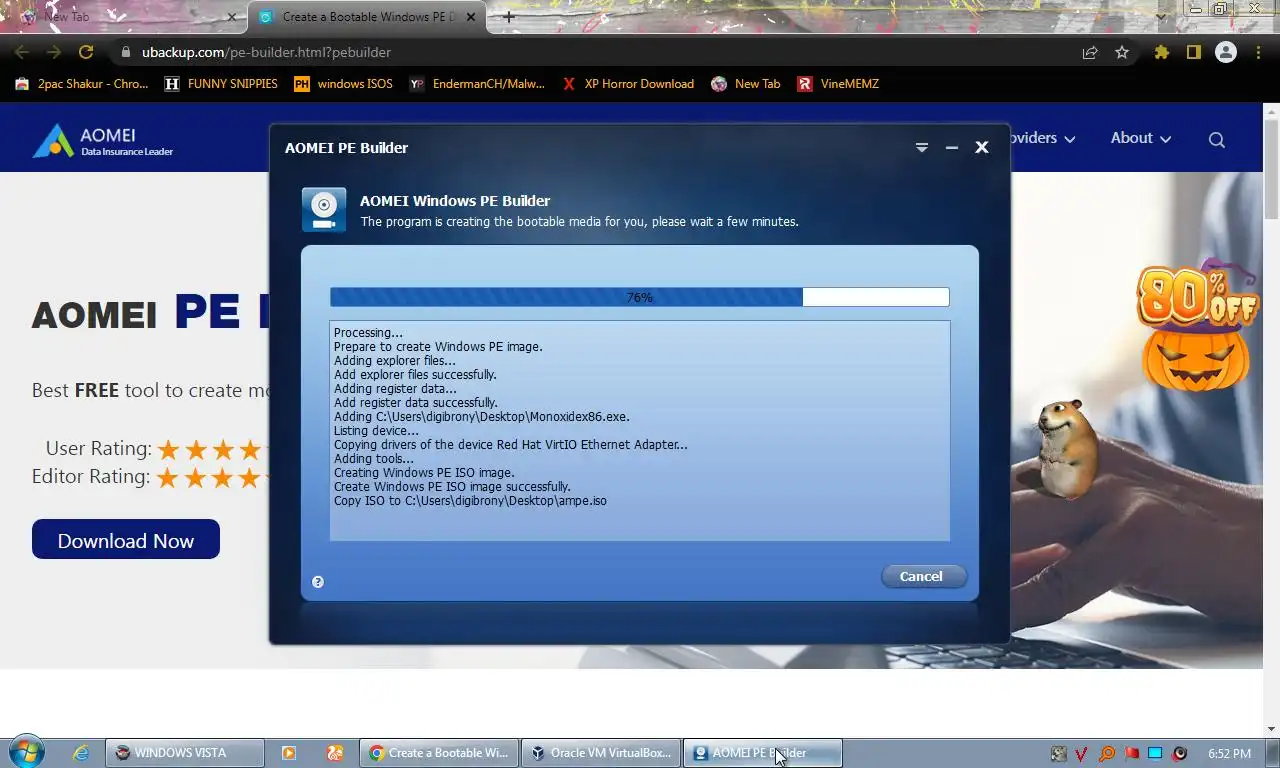Minimize the AOMEI PE Builder dialog
The width and height of the screenshot is (1280, 768).
click(952, 147)
